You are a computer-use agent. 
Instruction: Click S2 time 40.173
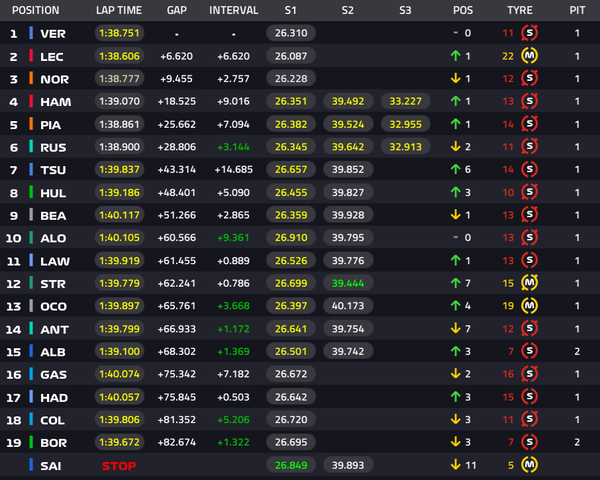(x=348, y=305)
